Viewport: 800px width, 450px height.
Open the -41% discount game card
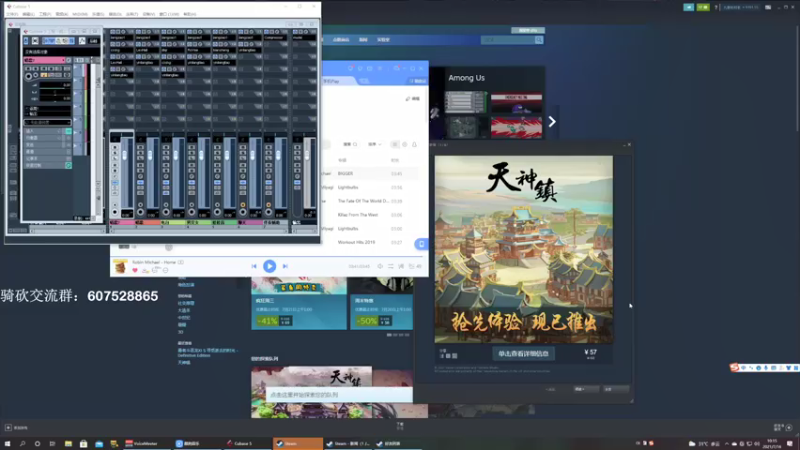298,304
